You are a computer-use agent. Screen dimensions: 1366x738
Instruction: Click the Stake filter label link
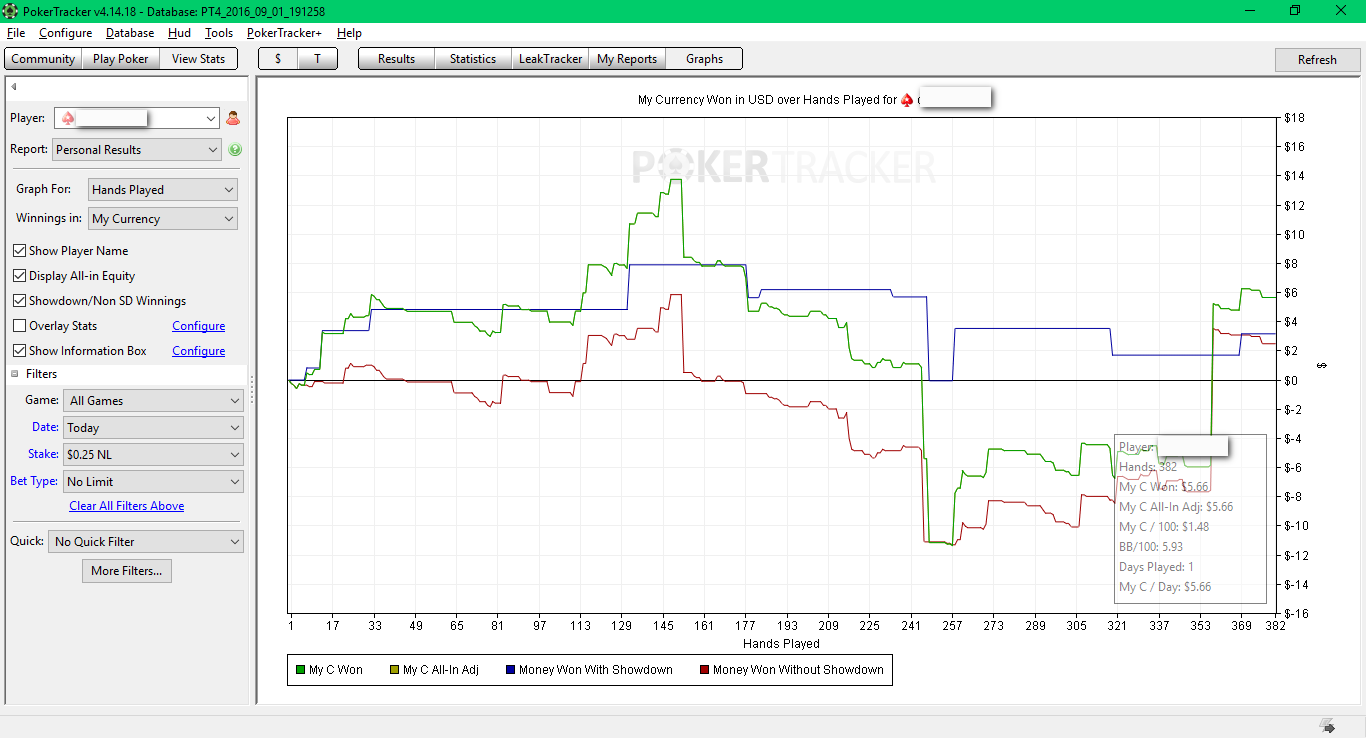click(x=43, y=454)
